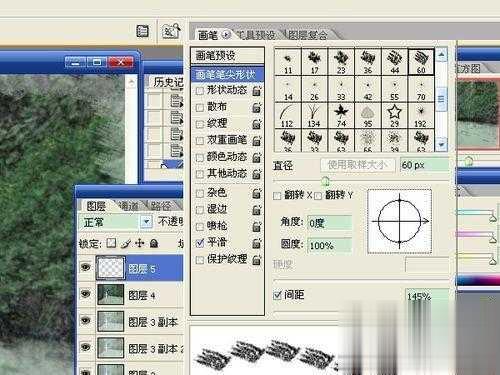This screenshot has height=375, width=500.
Task: Pick the 74 maple leaf brush
Action: pyautogui.click(x=341, y=116)
